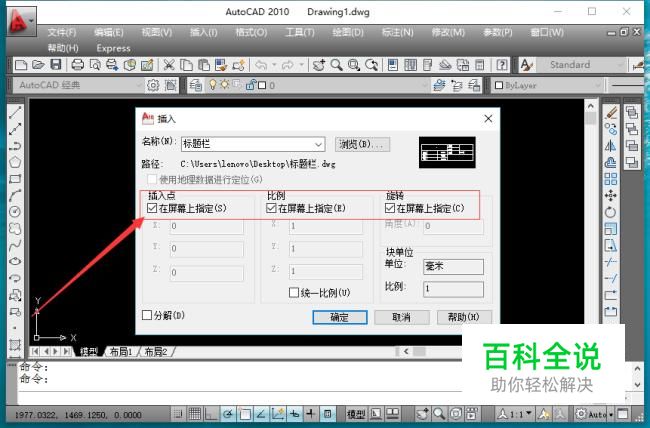
Task: Click the layer 0 color swatch square
Action: coord(262,85)
